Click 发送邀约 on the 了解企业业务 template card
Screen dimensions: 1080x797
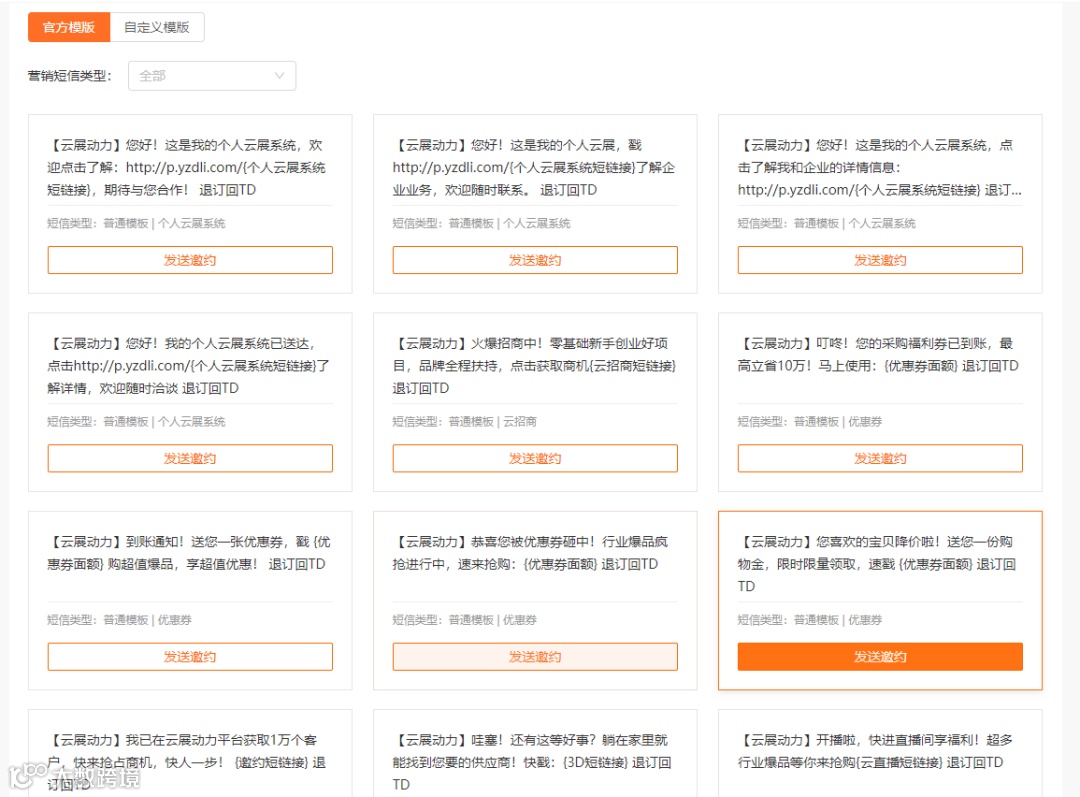point(535,260)
